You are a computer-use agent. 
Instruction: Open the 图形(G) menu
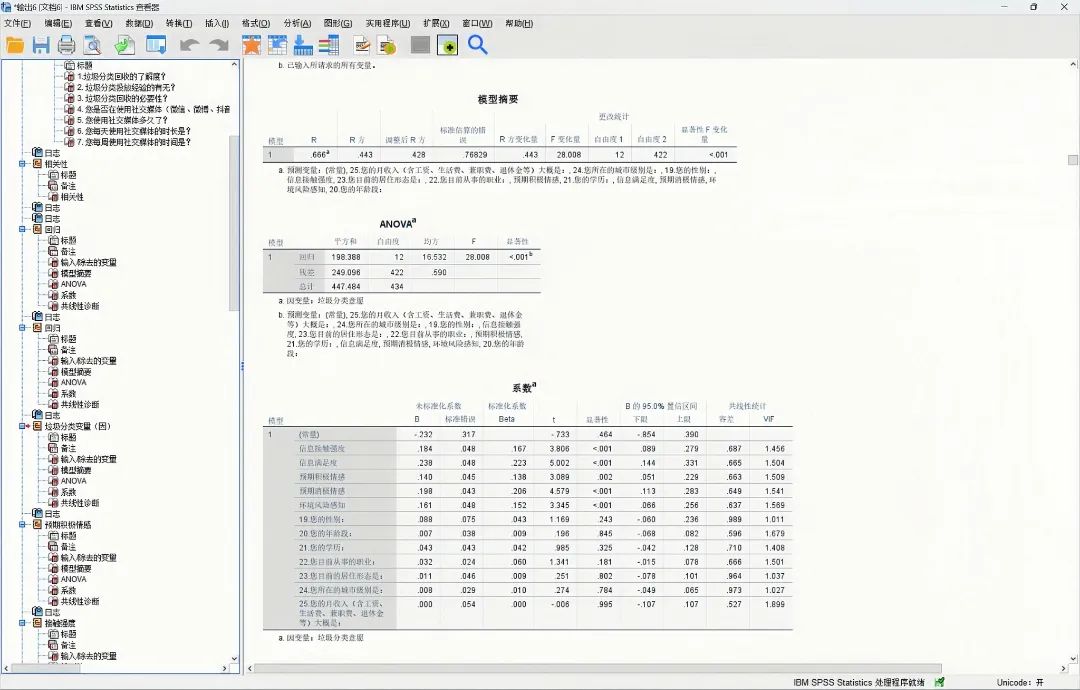[338, 23]
